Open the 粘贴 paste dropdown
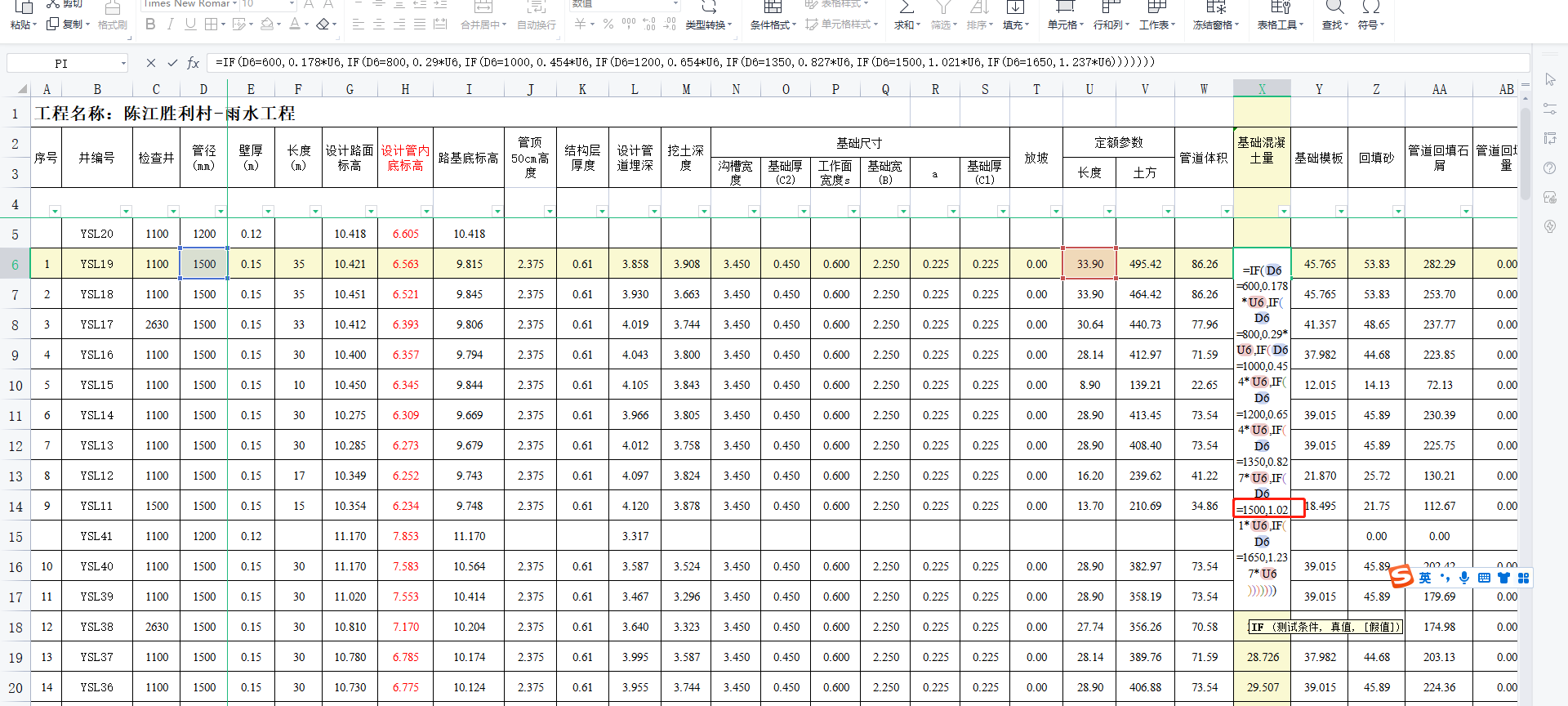Viewport: 1568px width, 706px height. pyautogui.click(x=24, y=25)
